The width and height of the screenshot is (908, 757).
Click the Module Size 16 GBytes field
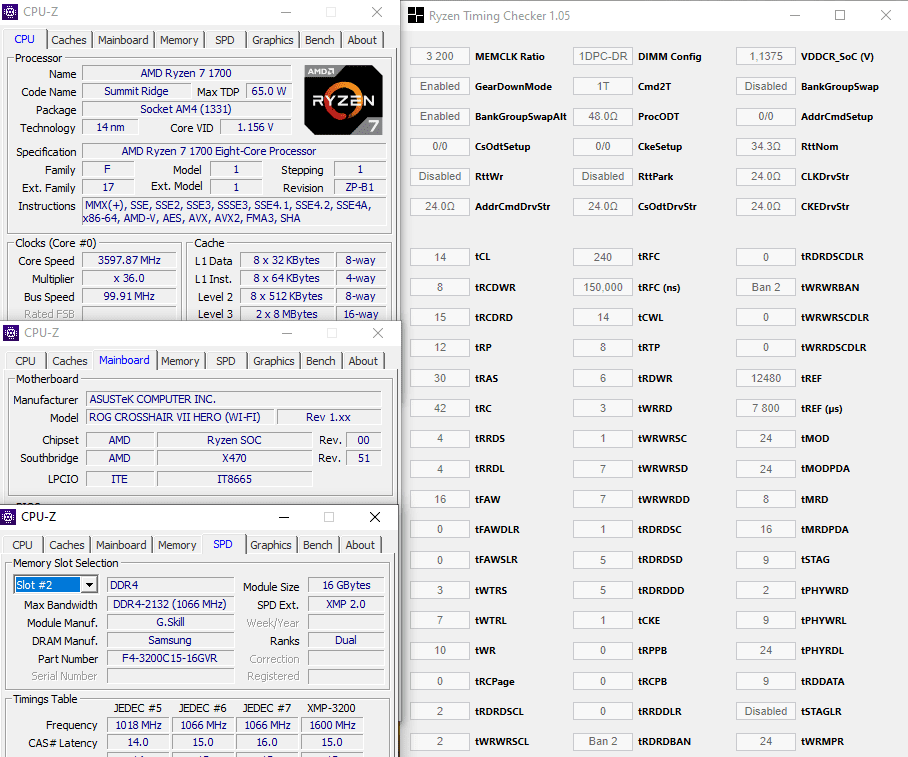346,585
